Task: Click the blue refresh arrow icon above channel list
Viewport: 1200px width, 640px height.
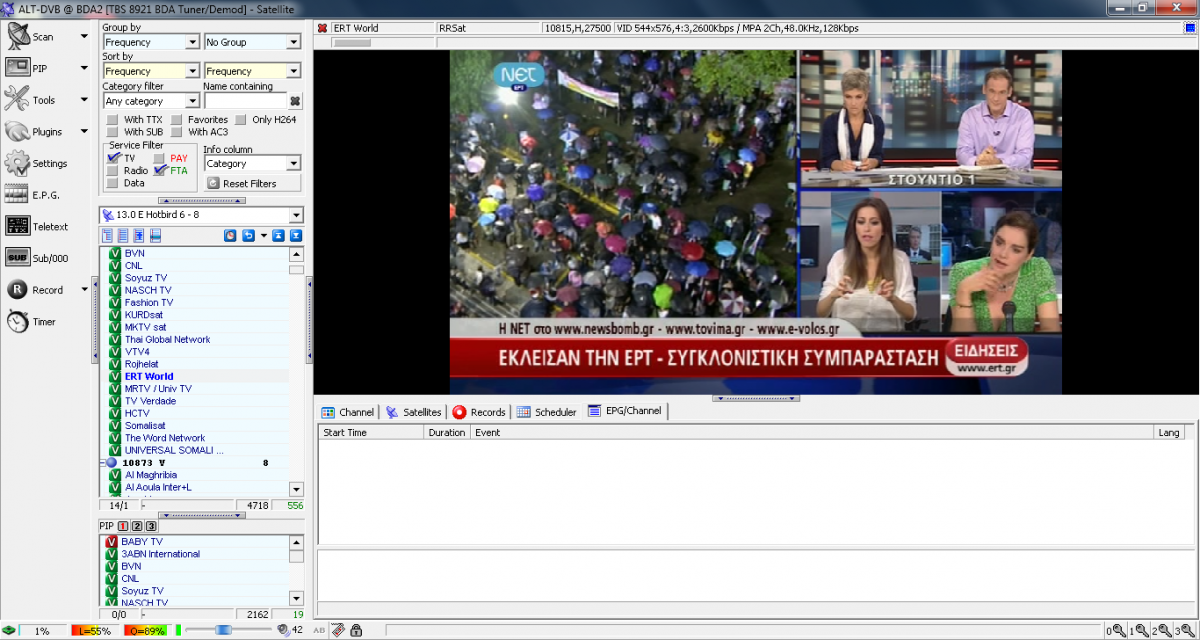Action: (248, 236)
